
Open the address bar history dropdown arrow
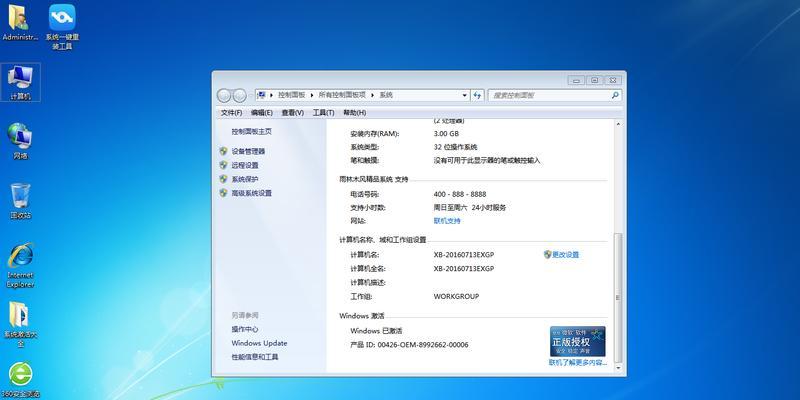tap(464, 95)
